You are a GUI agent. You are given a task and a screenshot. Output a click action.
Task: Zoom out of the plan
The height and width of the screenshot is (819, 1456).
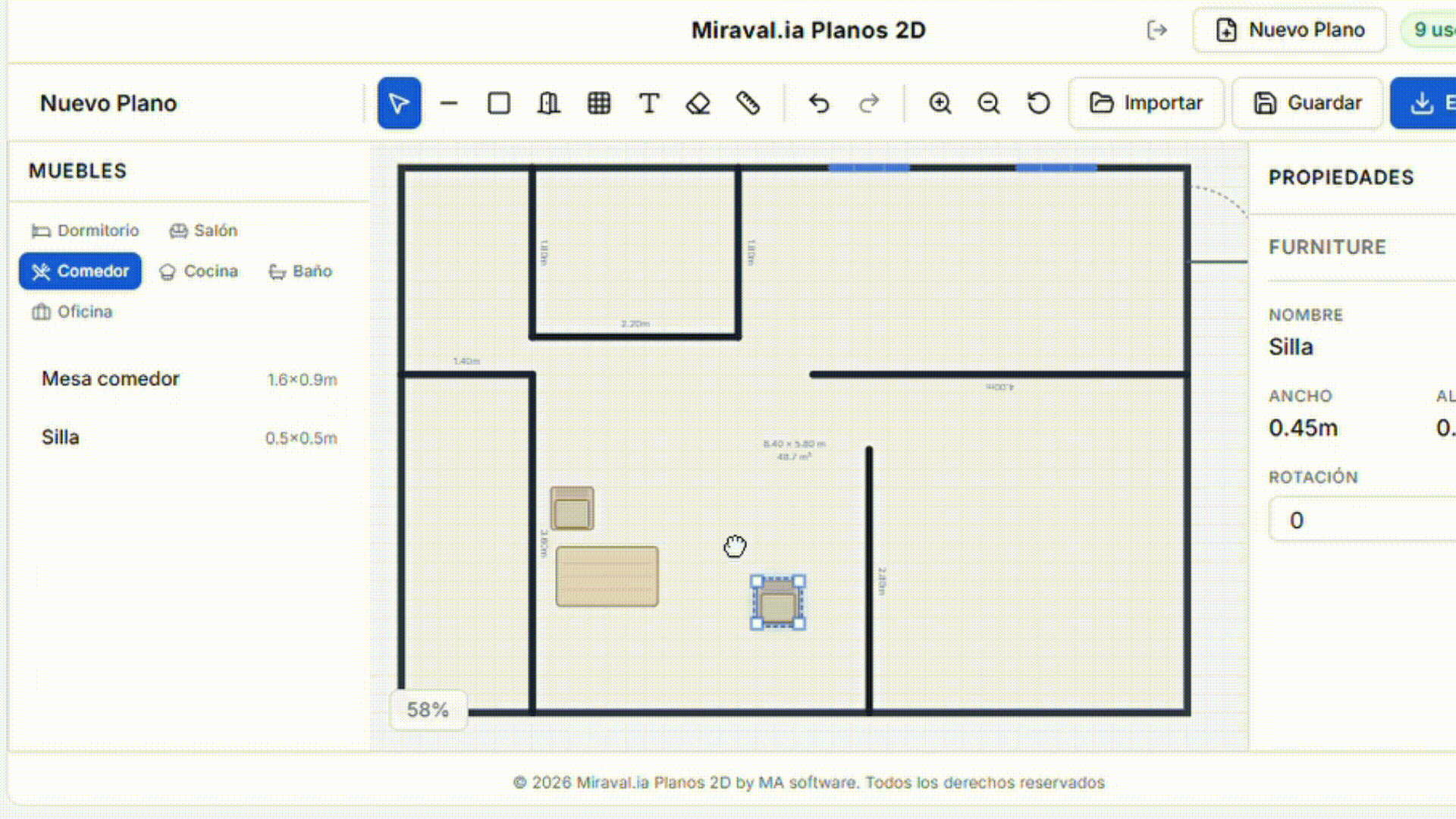coord(989,103)
